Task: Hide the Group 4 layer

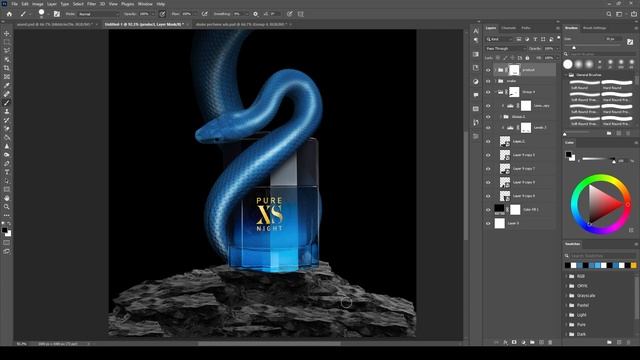Action: click(x=488, y=92)
